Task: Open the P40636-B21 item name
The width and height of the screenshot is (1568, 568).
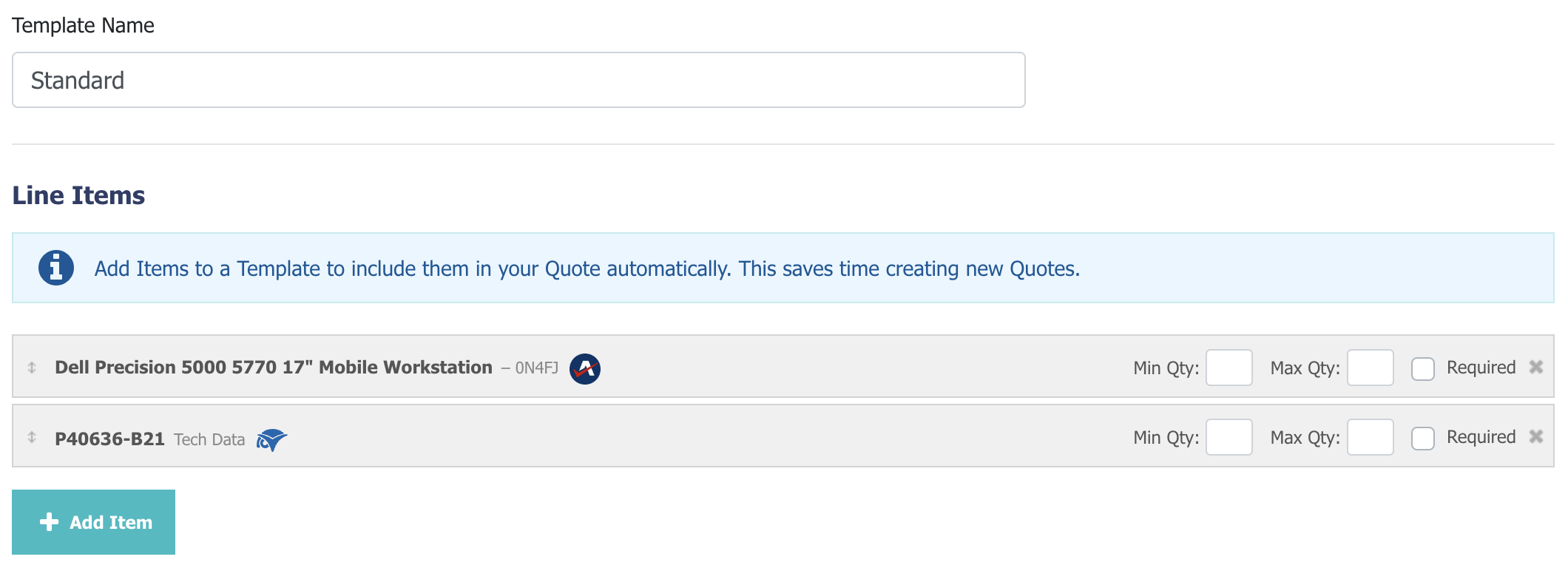Action: pos(109,439)
